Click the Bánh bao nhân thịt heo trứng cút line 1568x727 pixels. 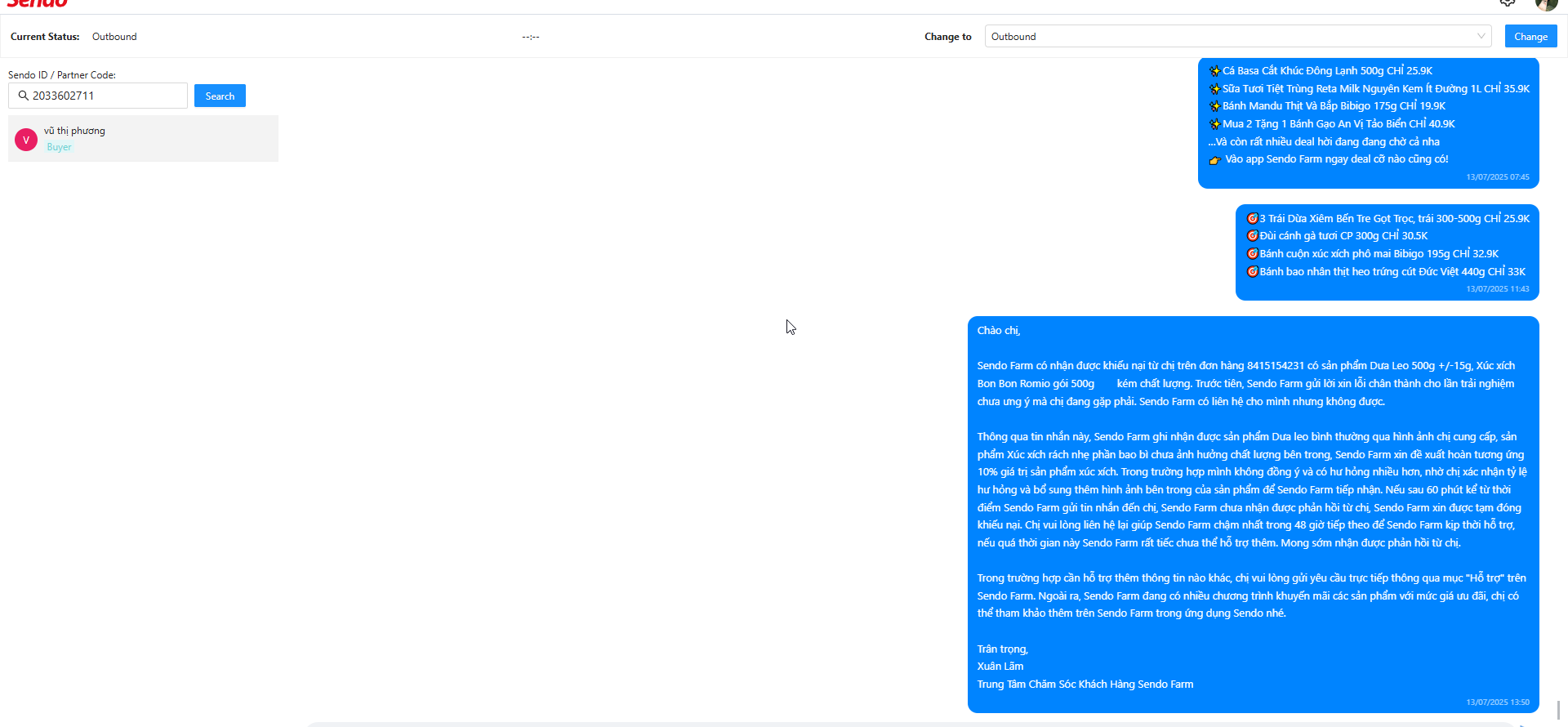point(1386,272)
